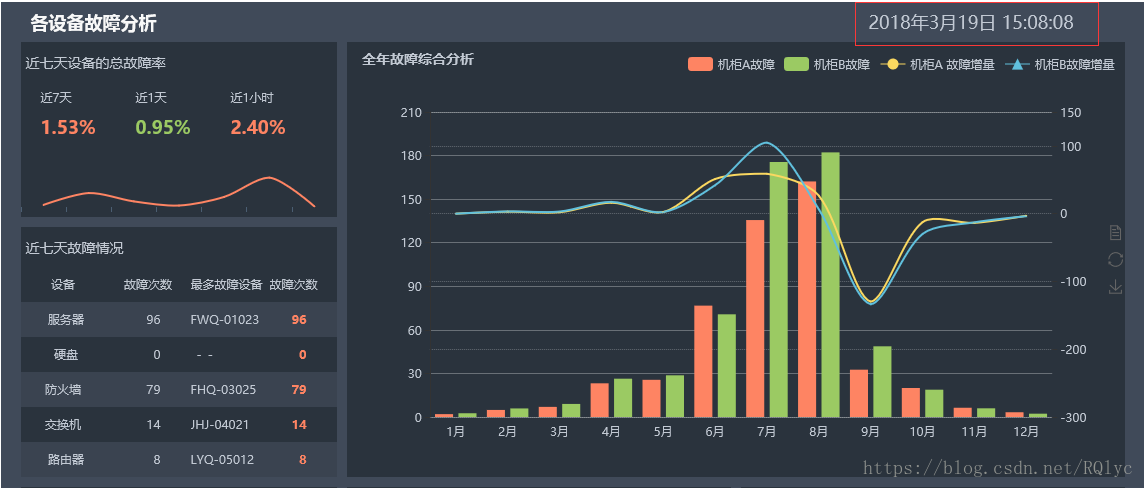
Task: Click the 全年故障综合分析 chart title
Action: 418,59
